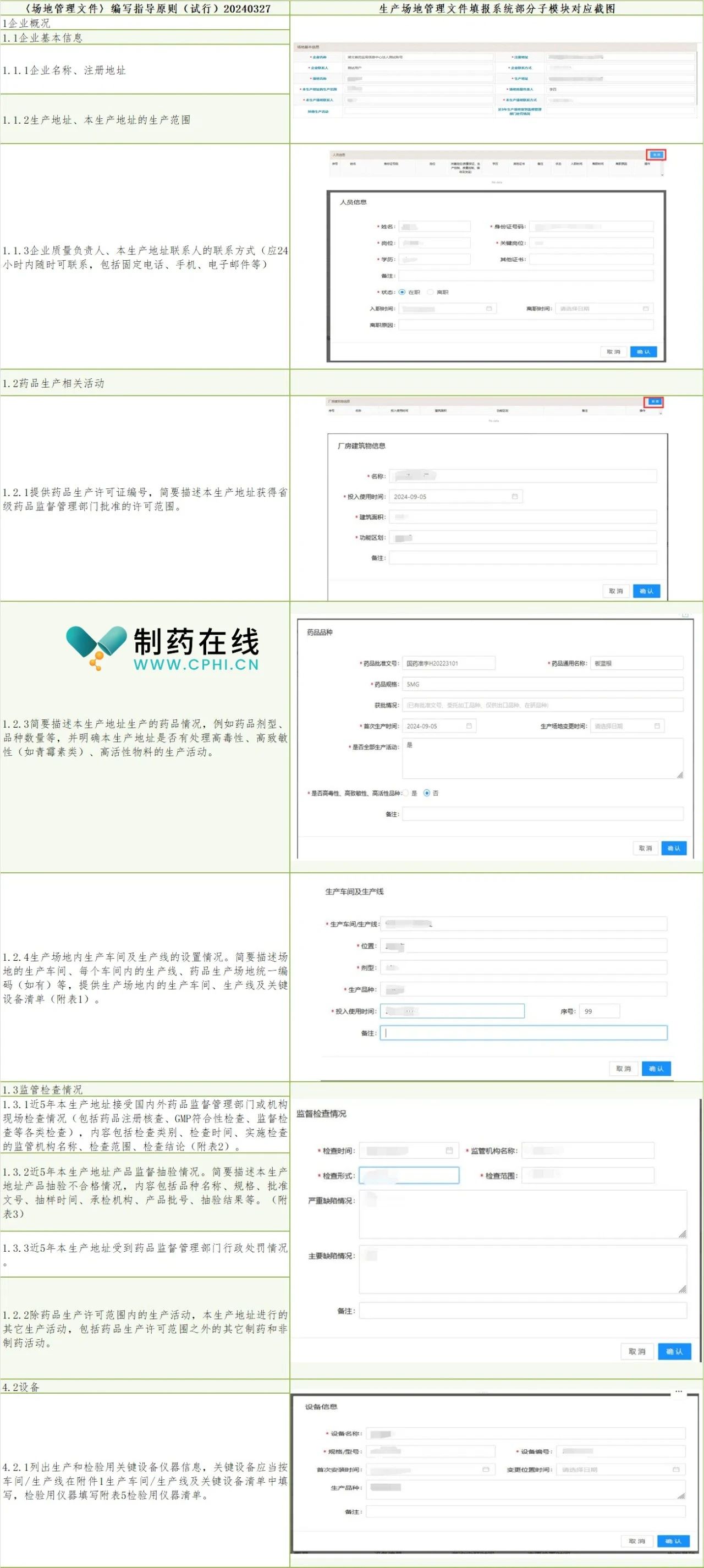Click 备注 field in 生产车间及生产线 dialog

coord(523,1033)
